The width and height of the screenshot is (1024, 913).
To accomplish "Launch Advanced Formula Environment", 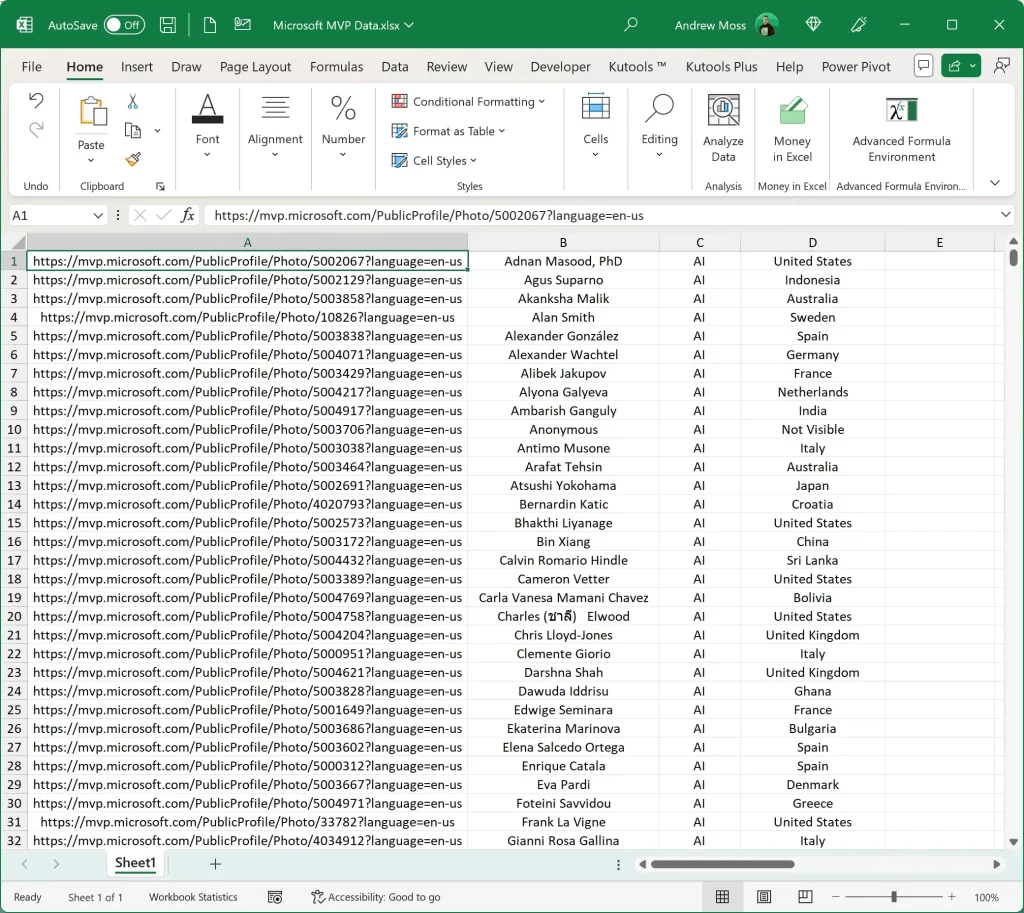I will tap(901, 128).
